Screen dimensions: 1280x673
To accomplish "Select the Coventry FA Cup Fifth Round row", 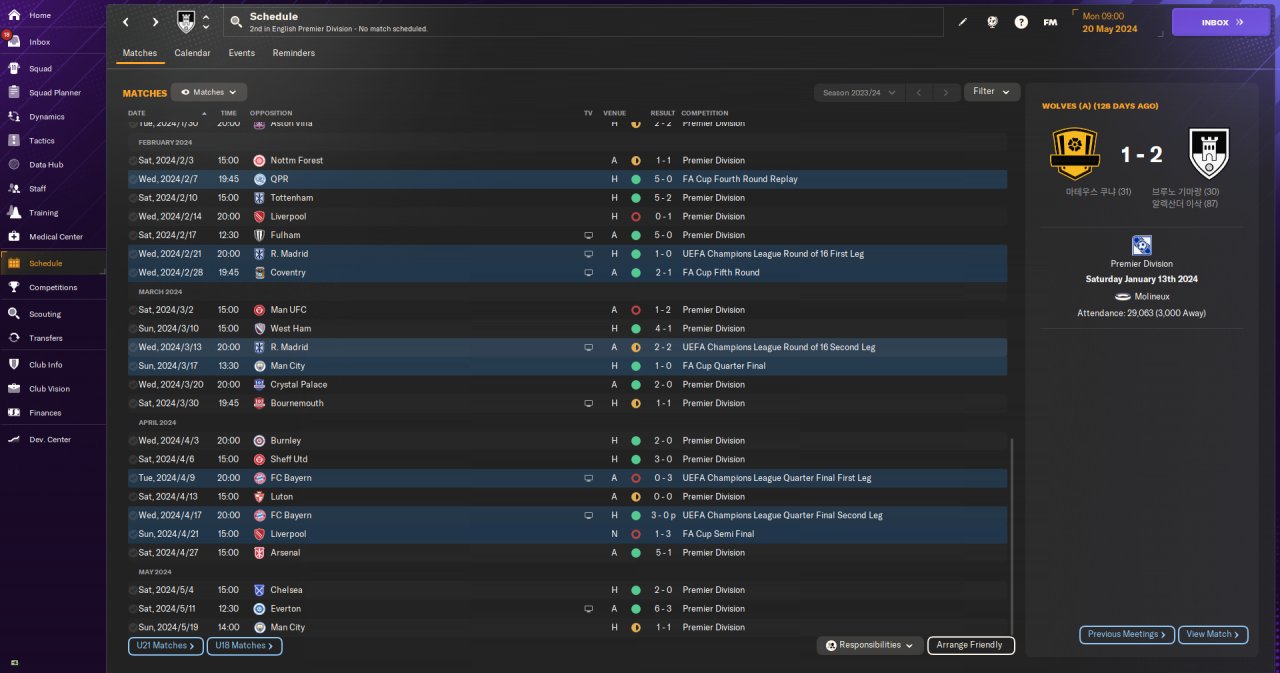I will click(x=567, y=273).
